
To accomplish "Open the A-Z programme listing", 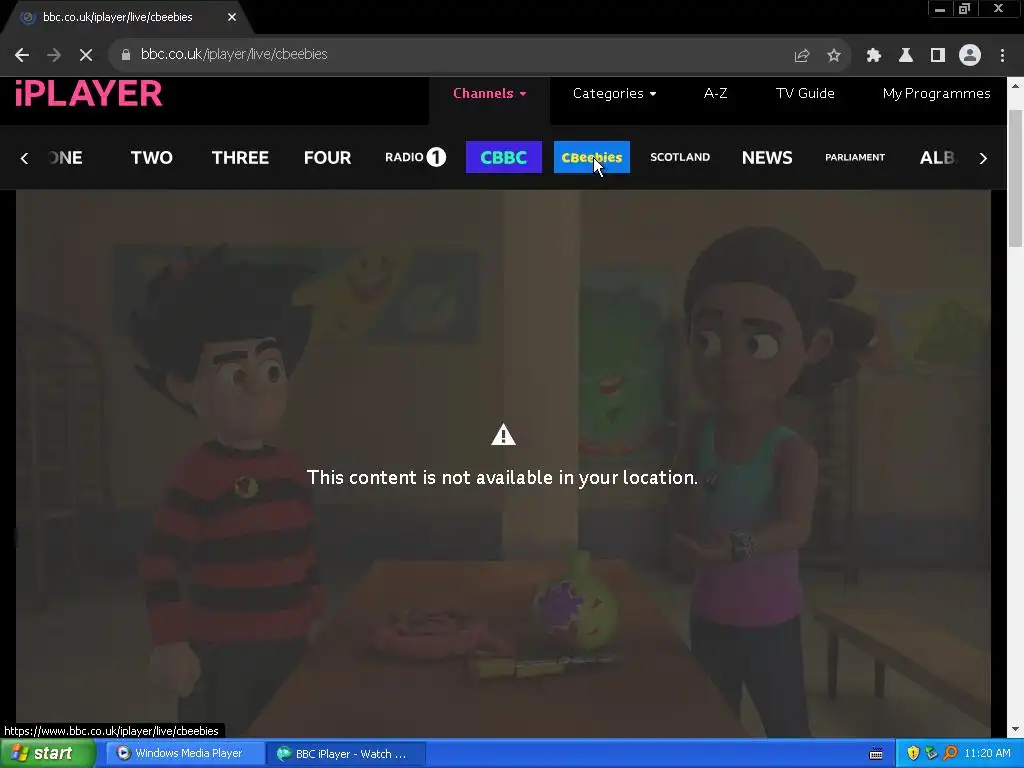I will tap(715, 93).
